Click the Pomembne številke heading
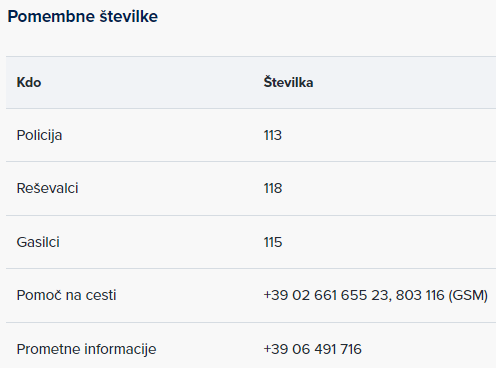Image resolution: width=496 pixels, height=368 pixels. 83,17
